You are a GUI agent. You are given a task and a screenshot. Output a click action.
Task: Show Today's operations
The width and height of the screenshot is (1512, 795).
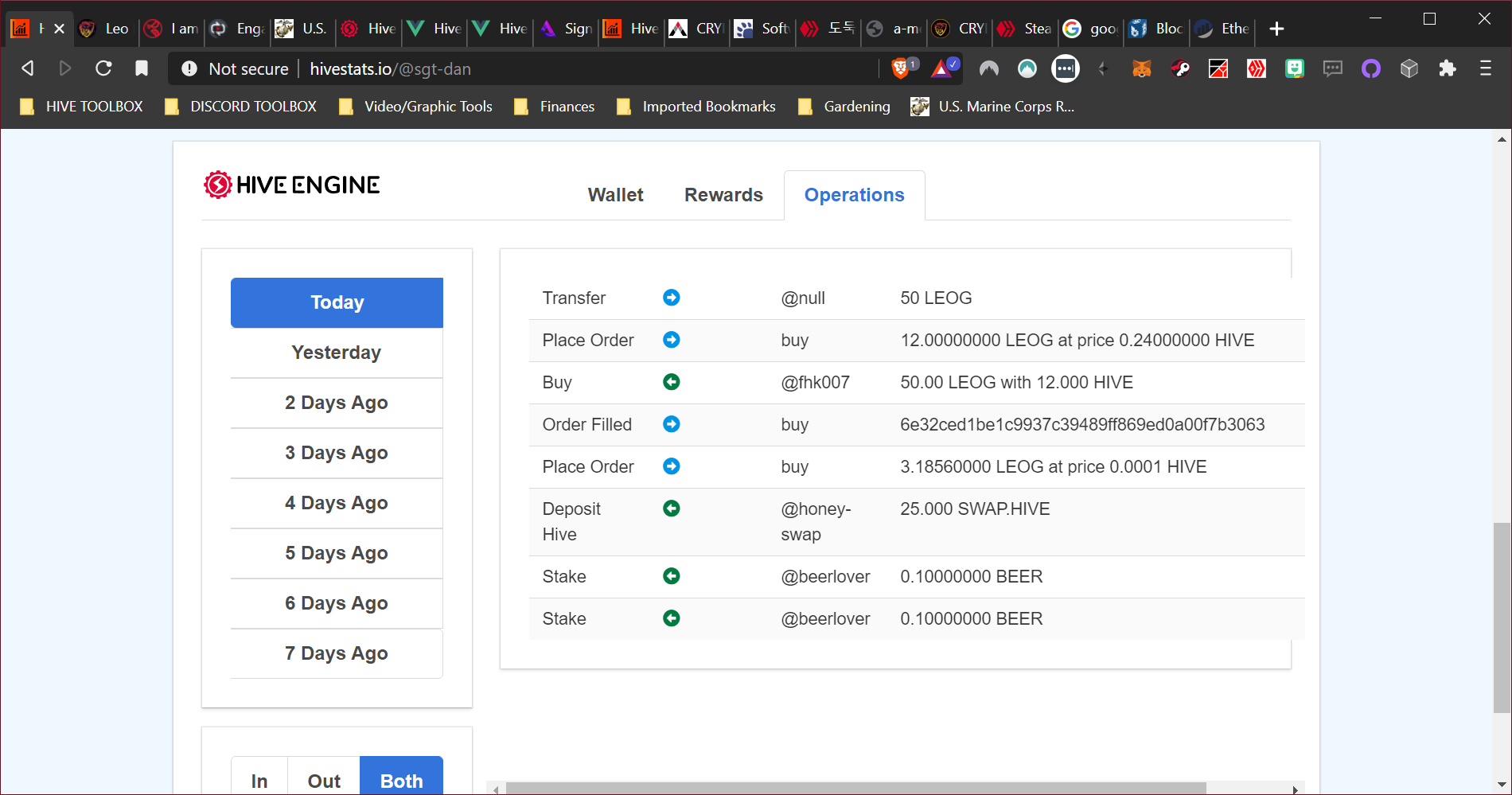pyautogui.click(x=337, y=302)
